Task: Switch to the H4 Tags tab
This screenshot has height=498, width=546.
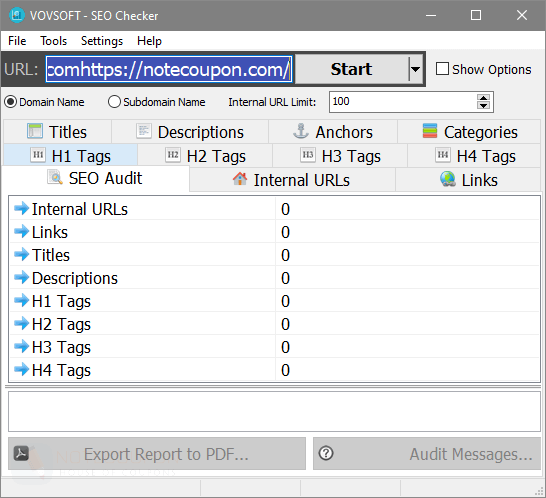Action: (474, 155)
